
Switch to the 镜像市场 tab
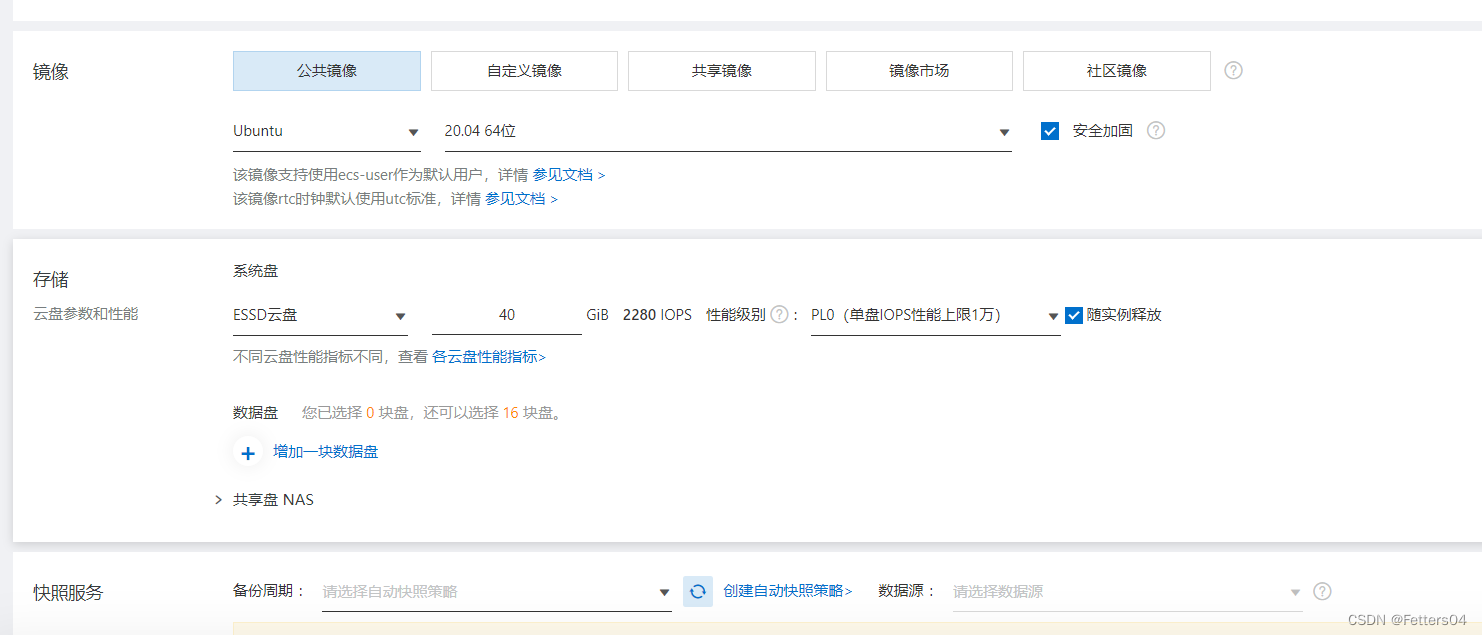click(x=919, y=70)
